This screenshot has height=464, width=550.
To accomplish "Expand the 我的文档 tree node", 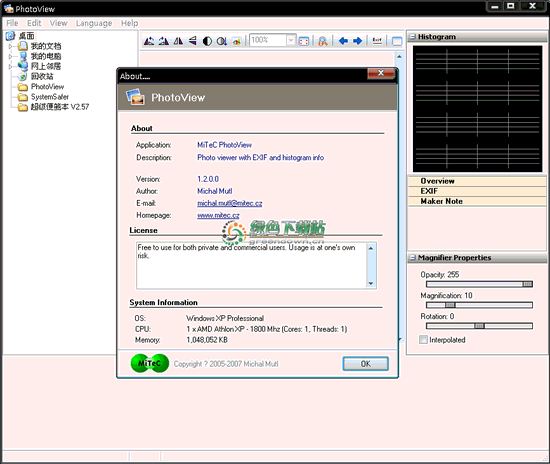I will [x=11, y=46].
